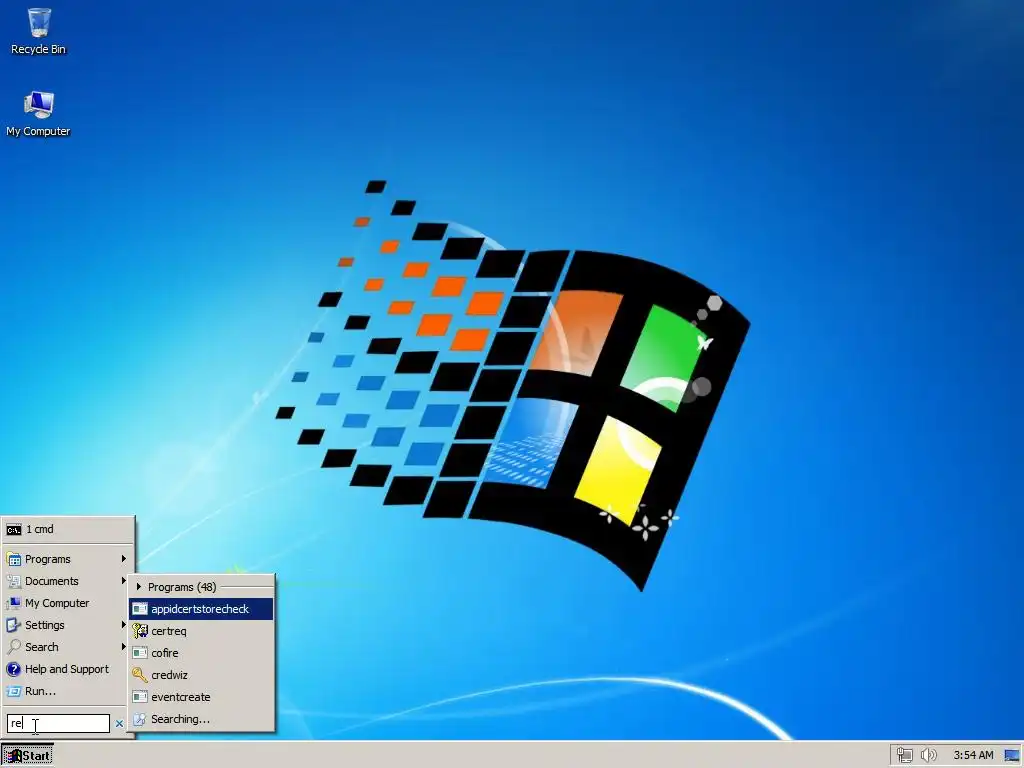Expand the Settings submenu arrow
This screenshot has width=1024, height=768.
pos(123,625)
